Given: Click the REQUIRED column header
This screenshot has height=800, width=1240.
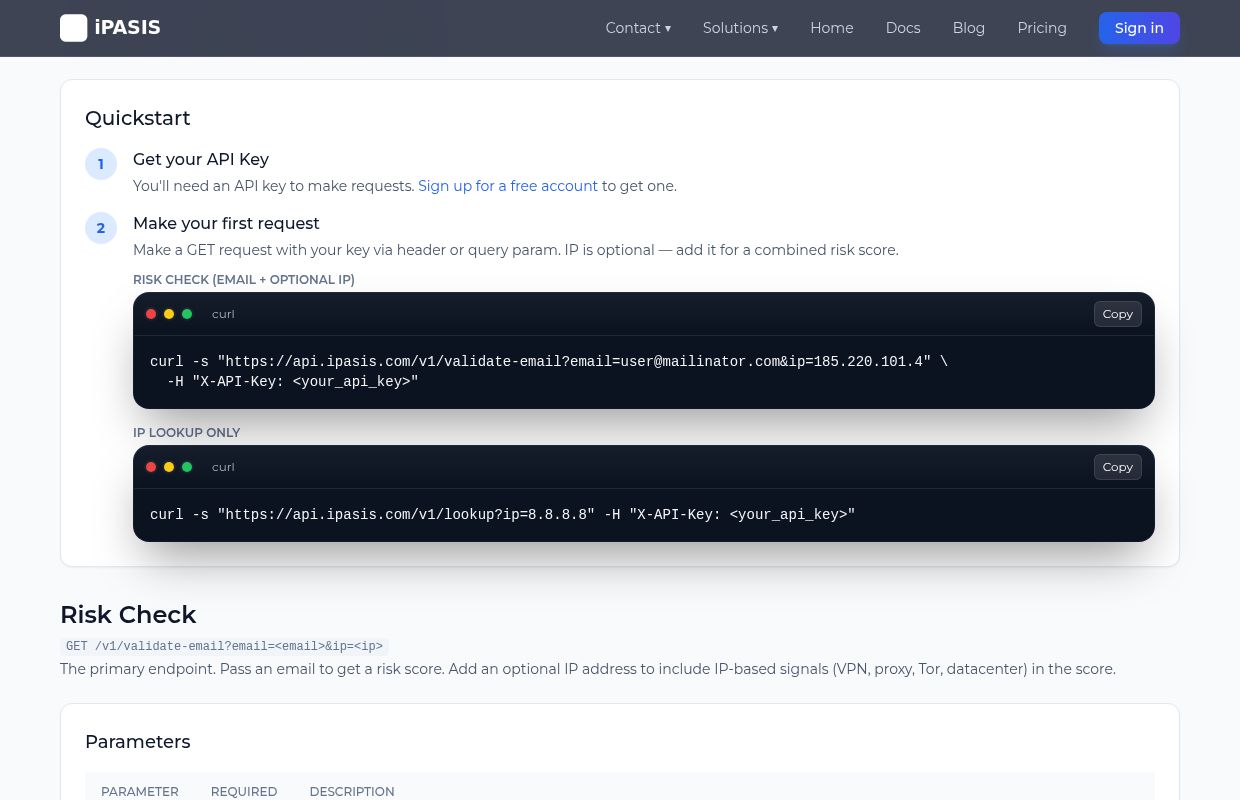Looking at the screenshot, I should pos(244,791).
